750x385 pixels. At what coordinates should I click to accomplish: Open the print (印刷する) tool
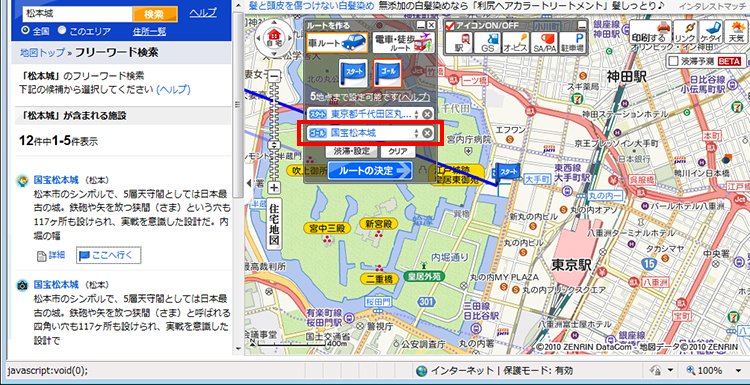(x=649, y=33)
